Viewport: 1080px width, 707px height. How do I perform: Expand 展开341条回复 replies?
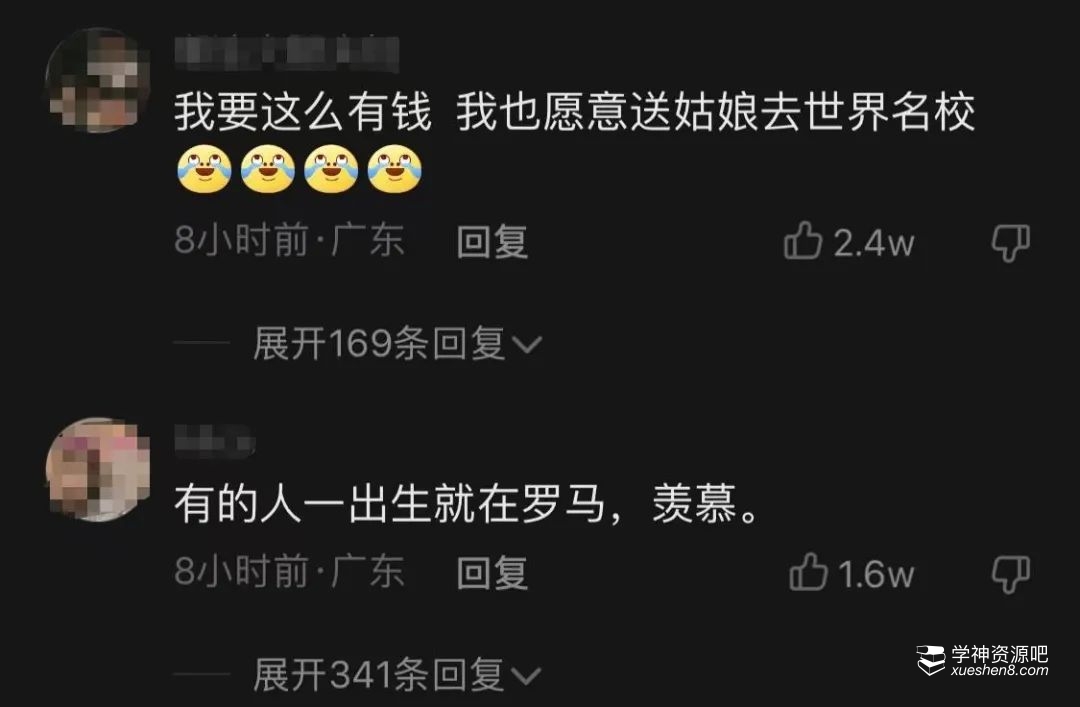tap(397, 674)
